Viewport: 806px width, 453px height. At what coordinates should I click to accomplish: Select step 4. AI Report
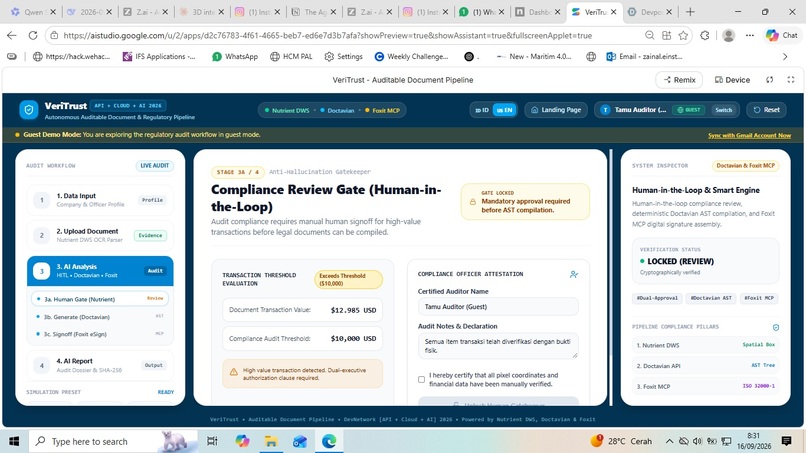[100, 365]
